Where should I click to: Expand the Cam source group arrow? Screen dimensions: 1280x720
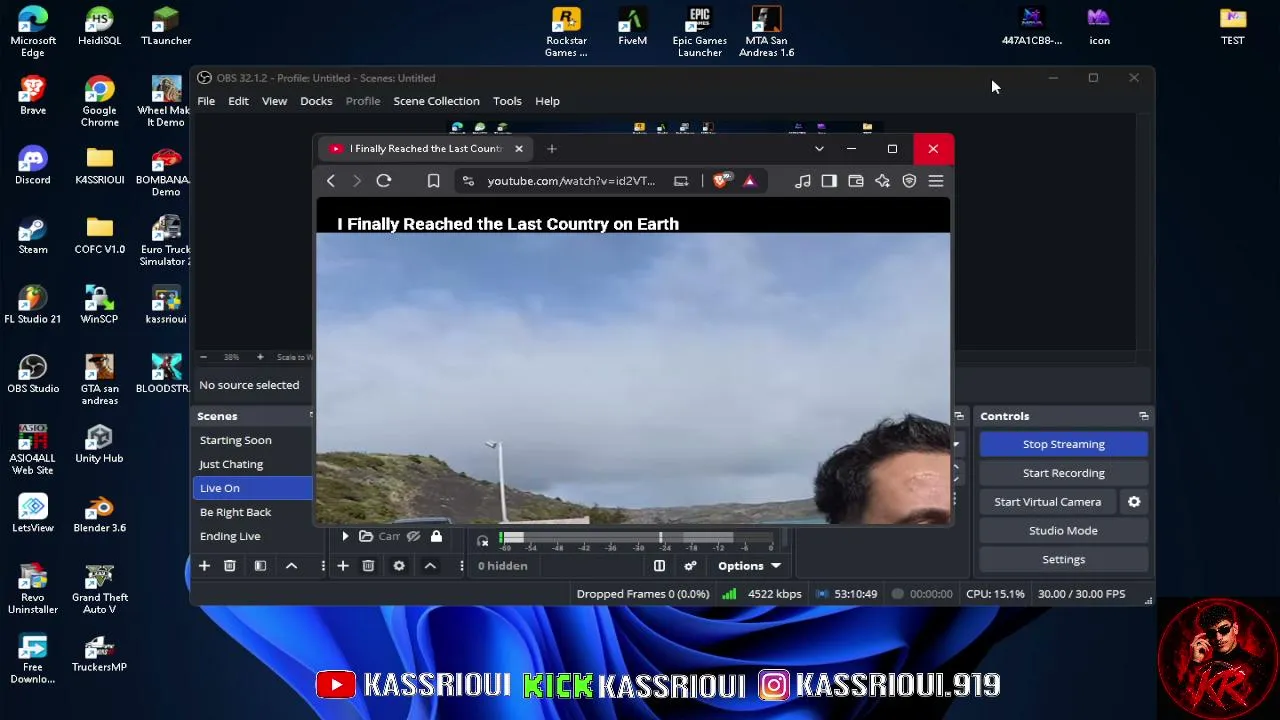tap(345, 537)
